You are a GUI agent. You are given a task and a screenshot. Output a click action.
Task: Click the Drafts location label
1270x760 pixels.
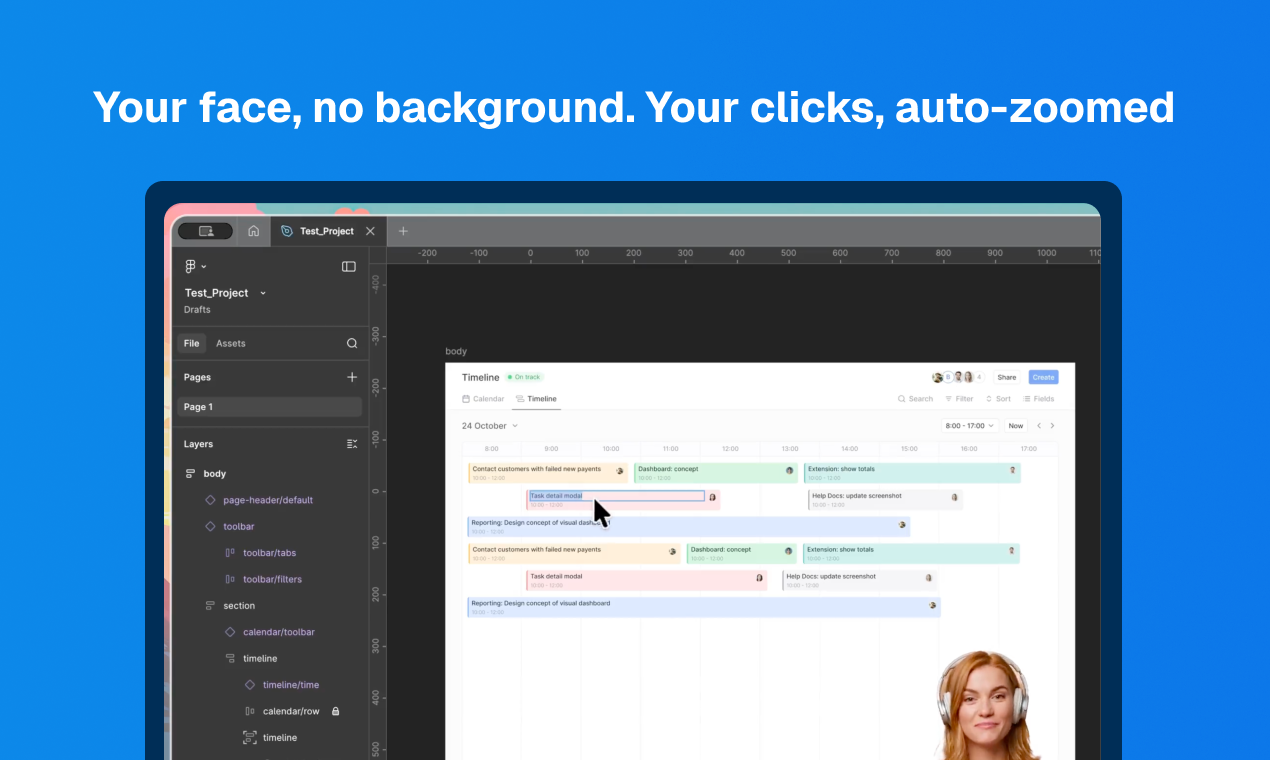tap(197, 310)
